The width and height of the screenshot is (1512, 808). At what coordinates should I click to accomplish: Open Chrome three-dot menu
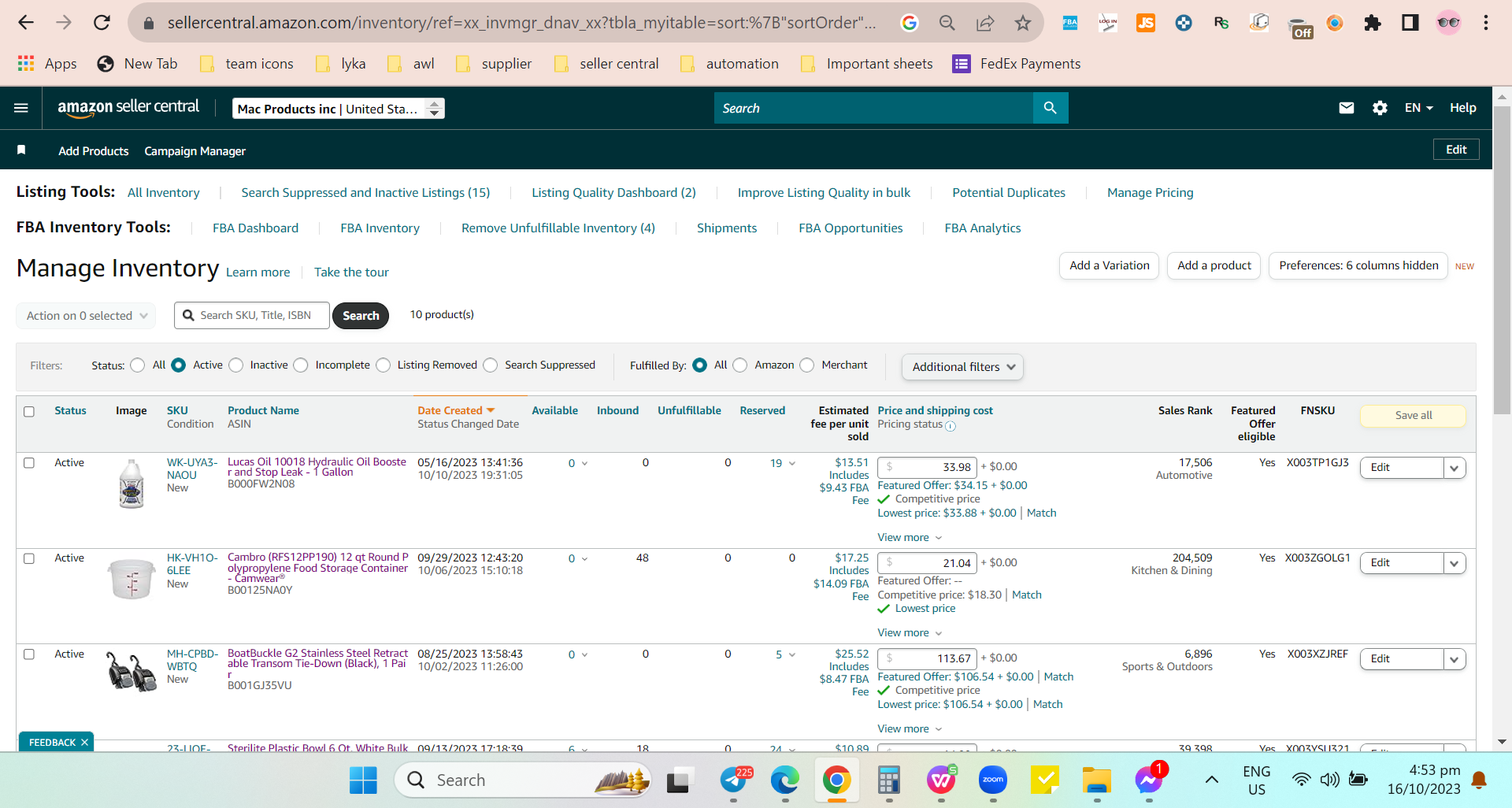coord(1486,23)
